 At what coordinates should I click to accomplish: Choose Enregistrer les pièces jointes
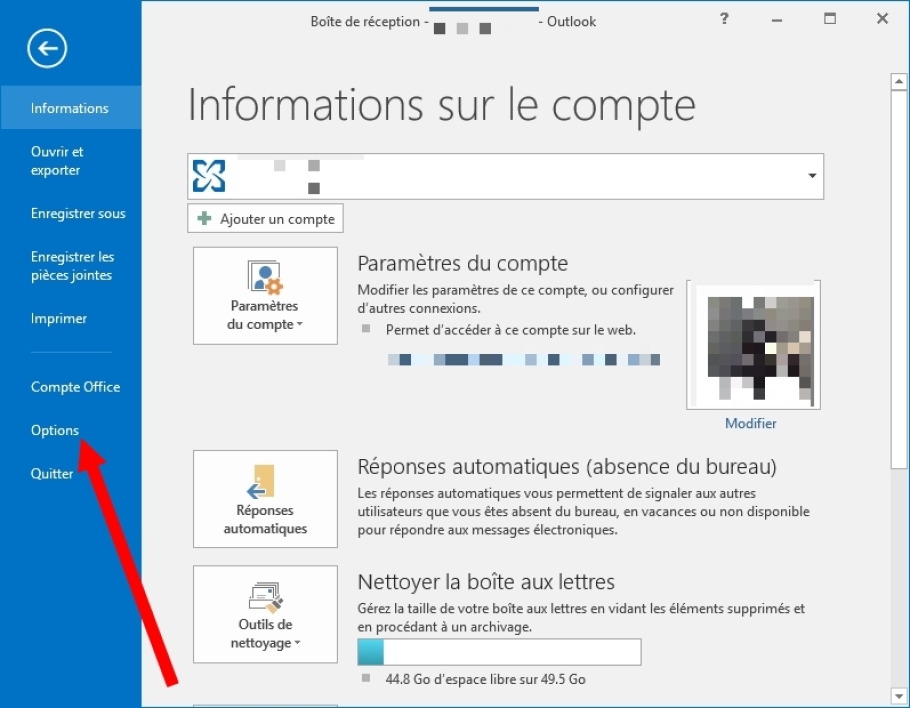pyautogui.click(x=72, y=266)
